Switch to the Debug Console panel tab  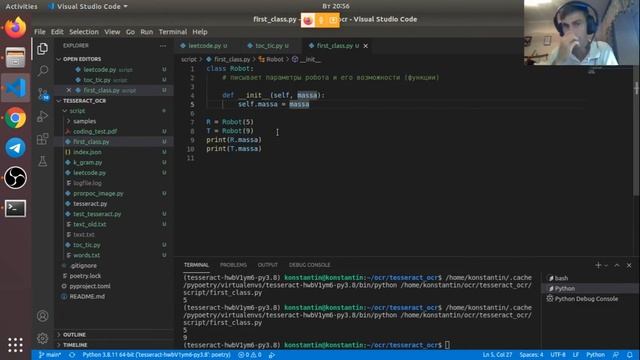(x=309, y=265)
